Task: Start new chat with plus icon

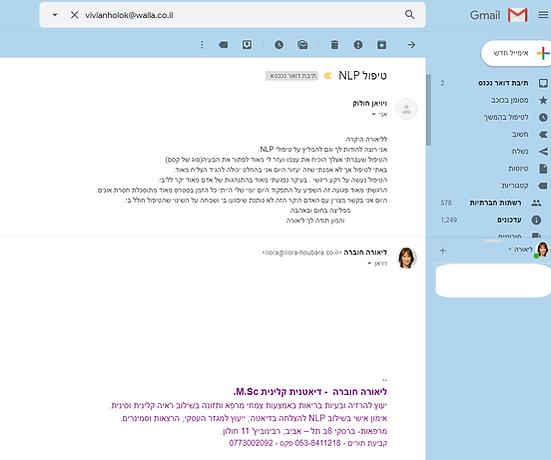Action: (x=443, y=251)
